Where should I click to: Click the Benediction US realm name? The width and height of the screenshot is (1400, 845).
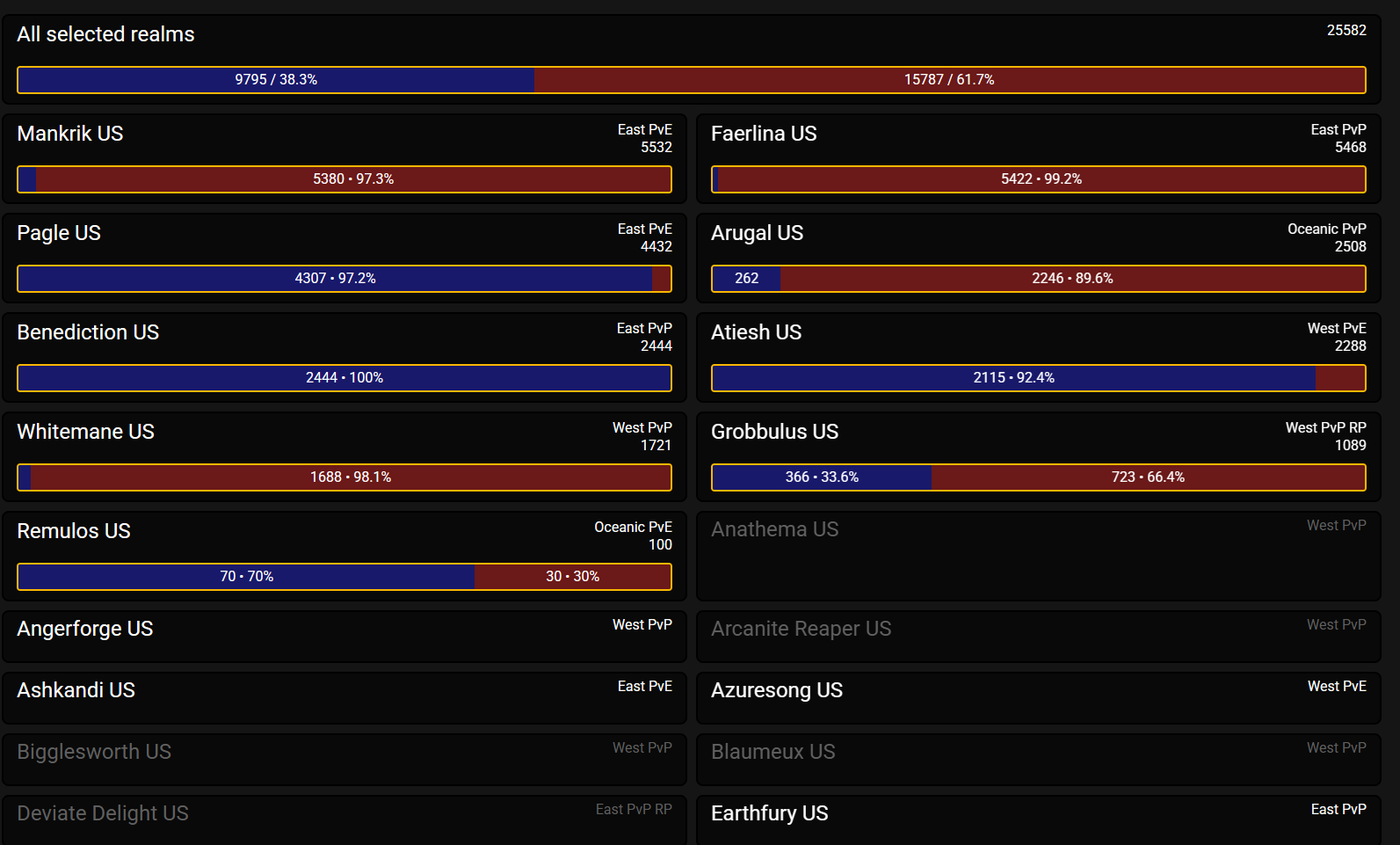pyautogui.click(x=88, y=332)
